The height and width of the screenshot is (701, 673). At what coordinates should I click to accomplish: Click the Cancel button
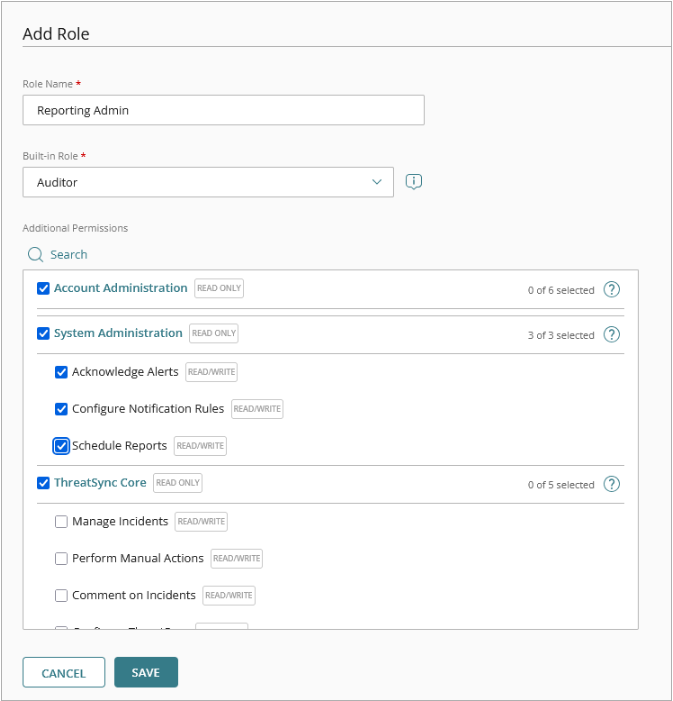(63, 673)
